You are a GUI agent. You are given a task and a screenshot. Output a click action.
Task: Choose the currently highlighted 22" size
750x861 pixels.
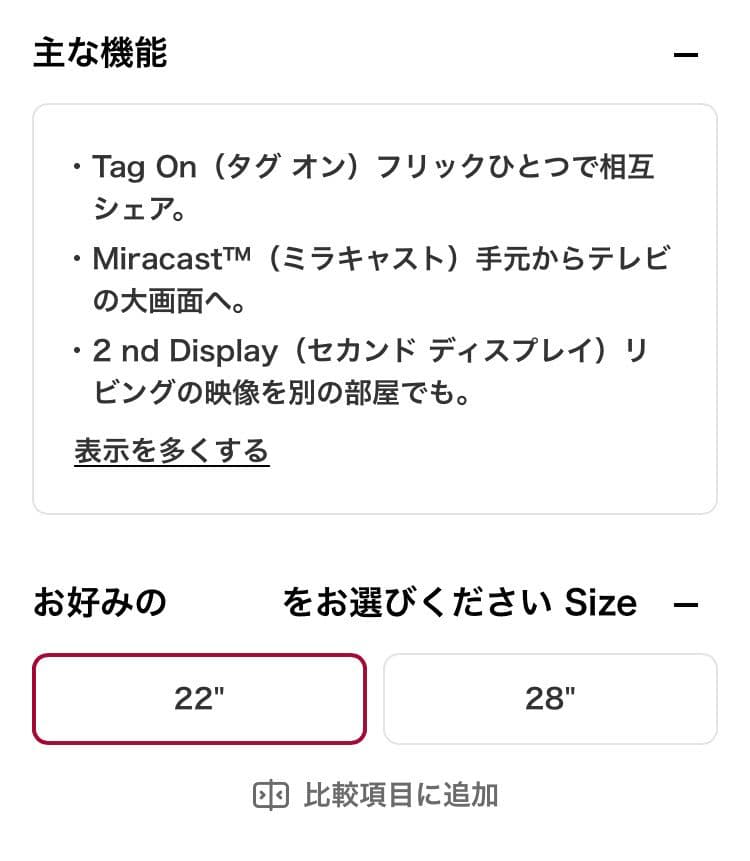pos(200,699)
